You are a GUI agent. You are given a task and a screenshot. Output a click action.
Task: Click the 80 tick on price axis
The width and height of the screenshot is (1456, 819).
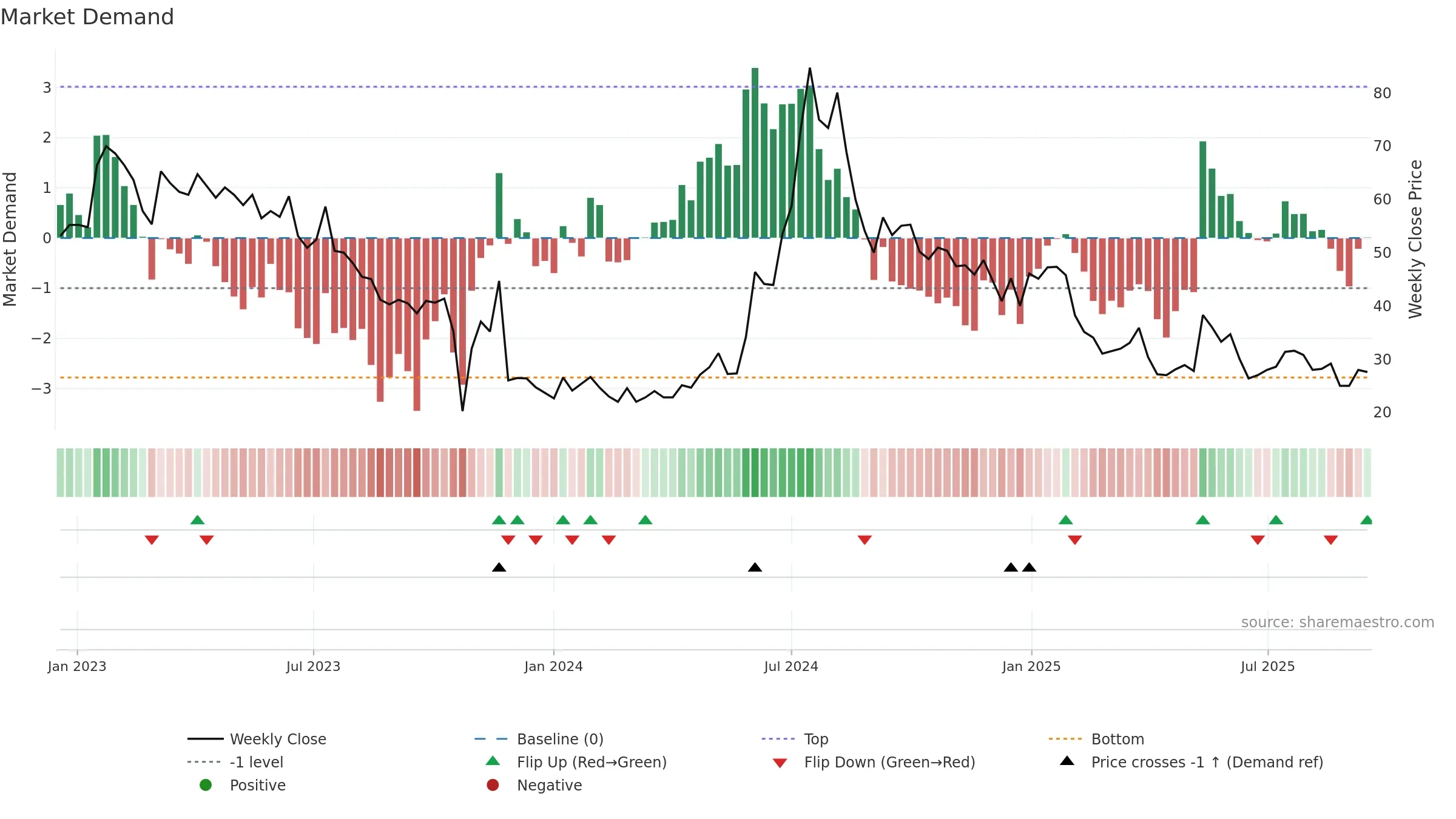pyautogui.click(x=1382, y=93)
